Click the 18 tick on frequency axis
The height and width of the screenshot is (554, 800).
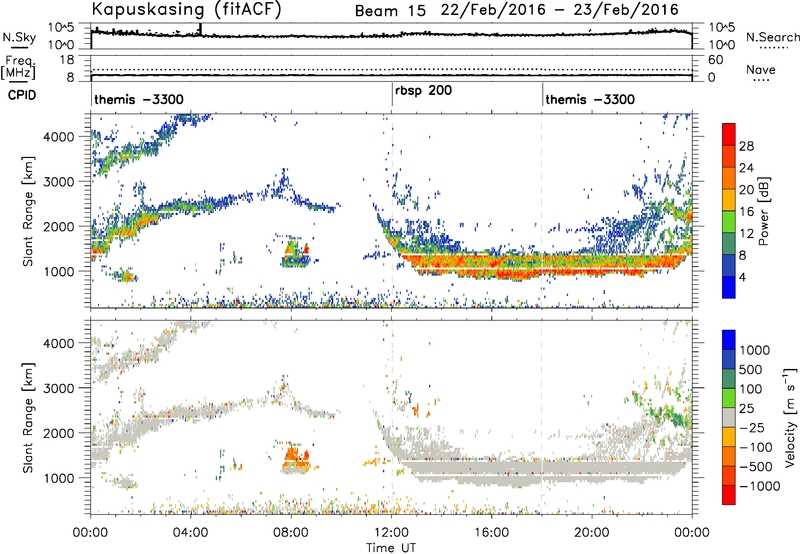(x=66, y=60)
